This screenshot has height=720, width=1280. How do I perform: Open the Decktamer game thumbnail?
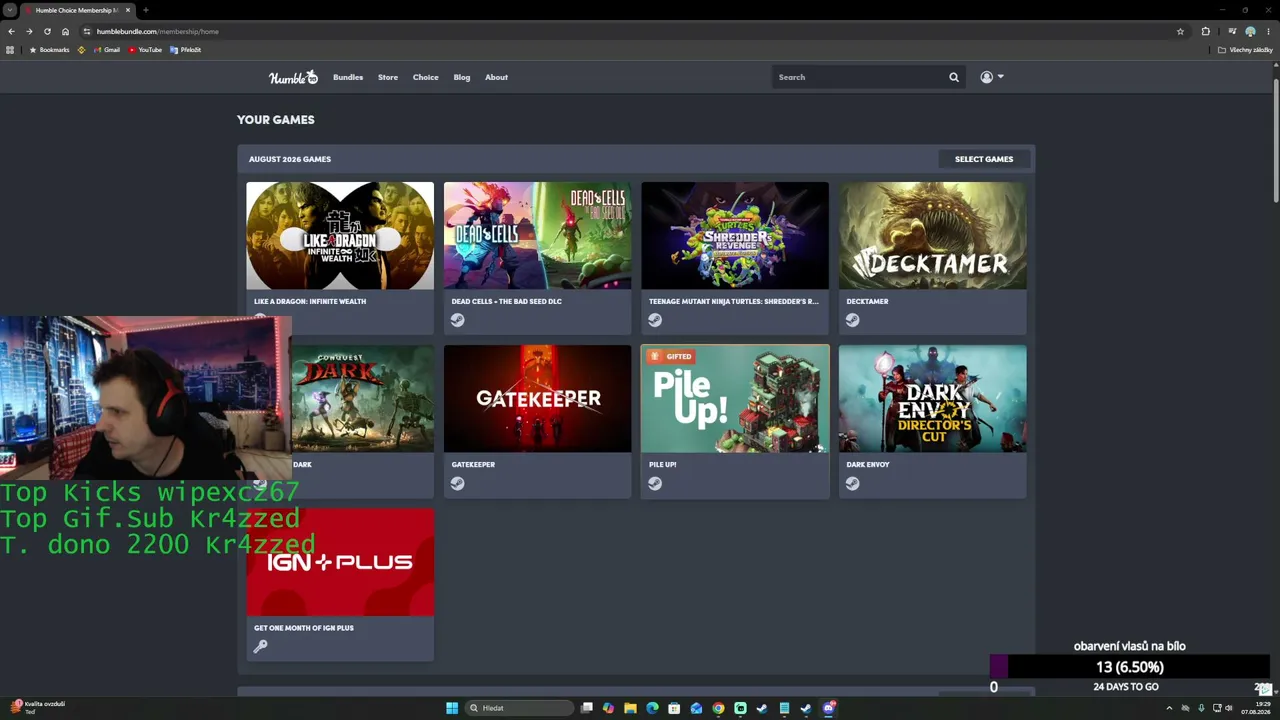pos(932,236)
